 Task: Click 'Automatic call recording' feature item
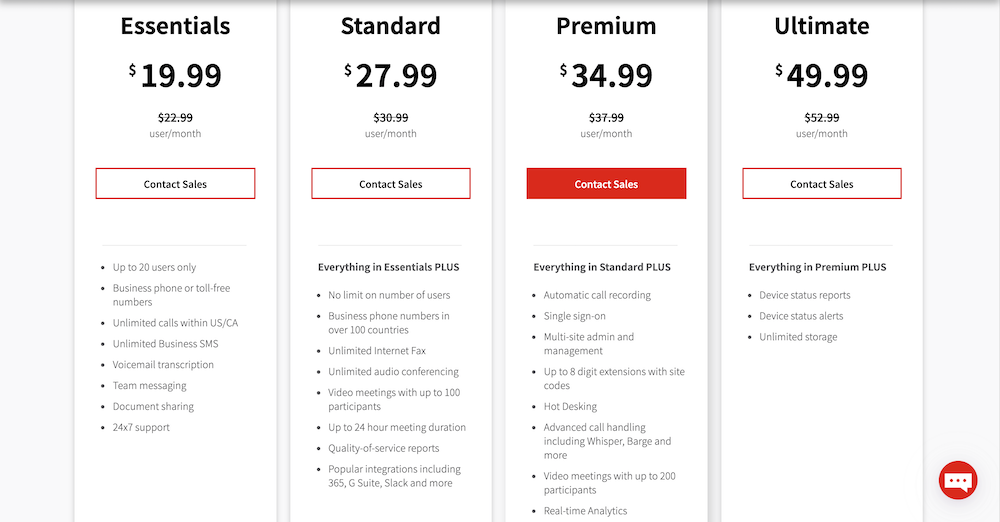[x=597, y=295]
